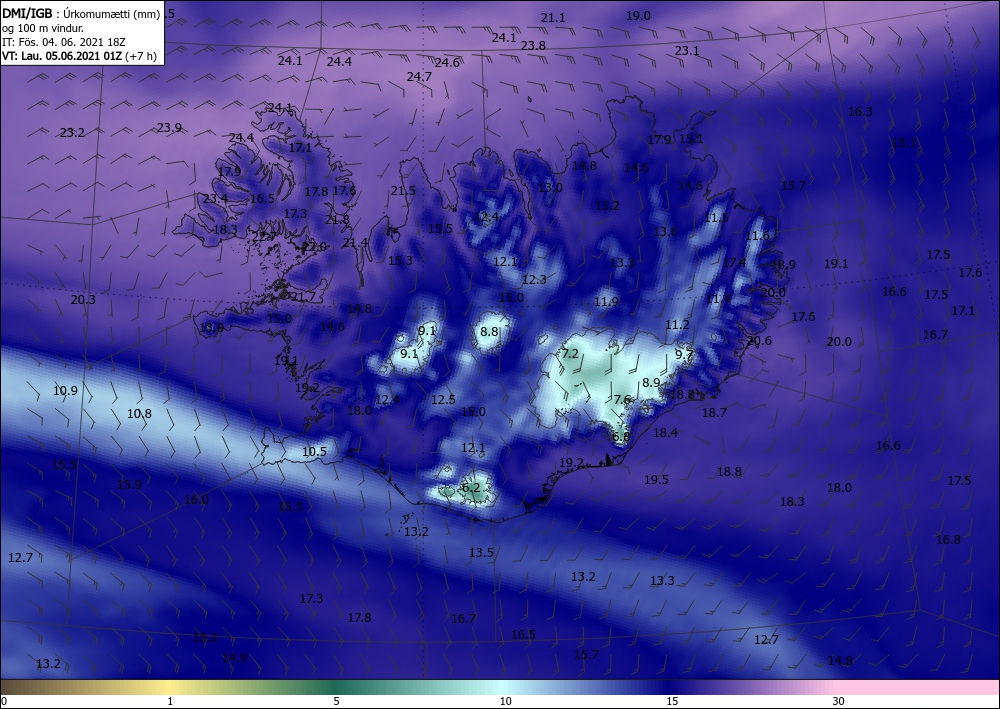Click the color scale tick label '1'

pos(170,701)
